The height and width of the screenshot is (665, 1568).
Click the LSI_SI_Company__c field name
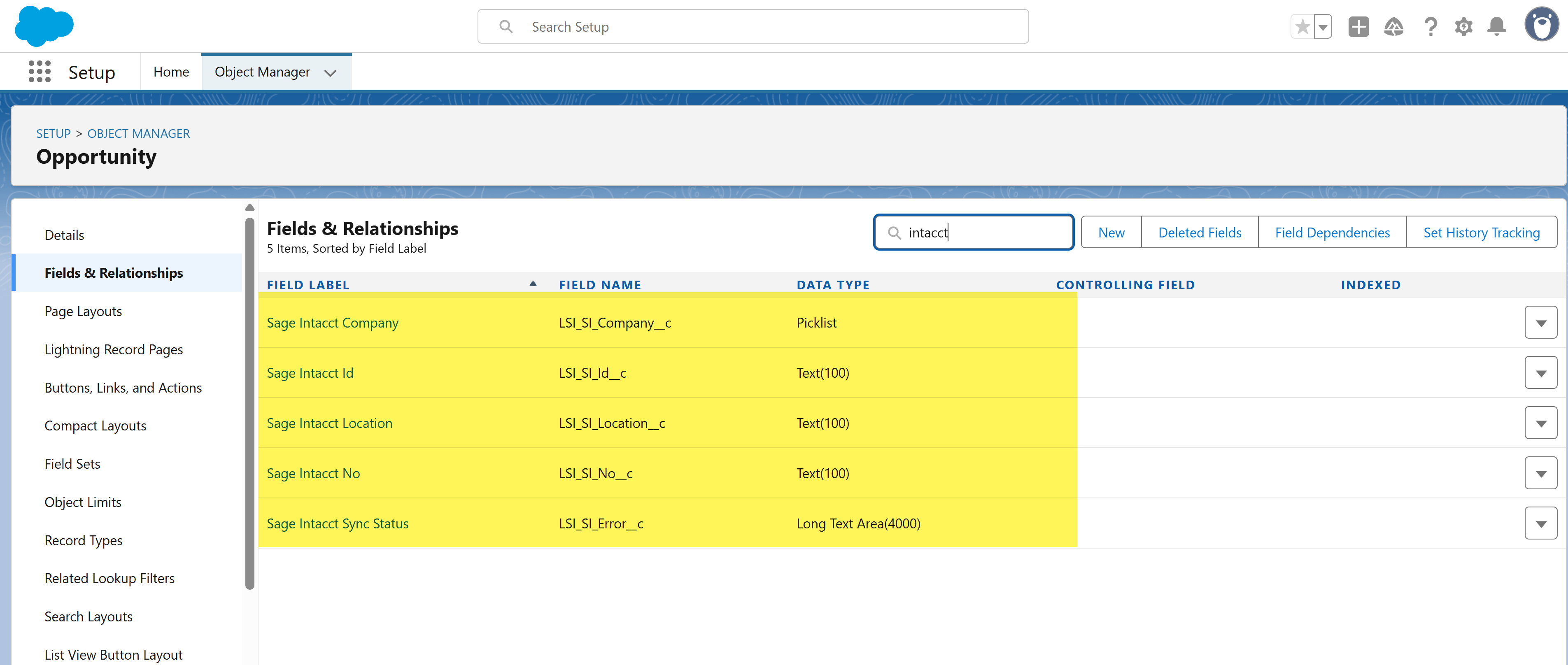click(x=615, y=323)
